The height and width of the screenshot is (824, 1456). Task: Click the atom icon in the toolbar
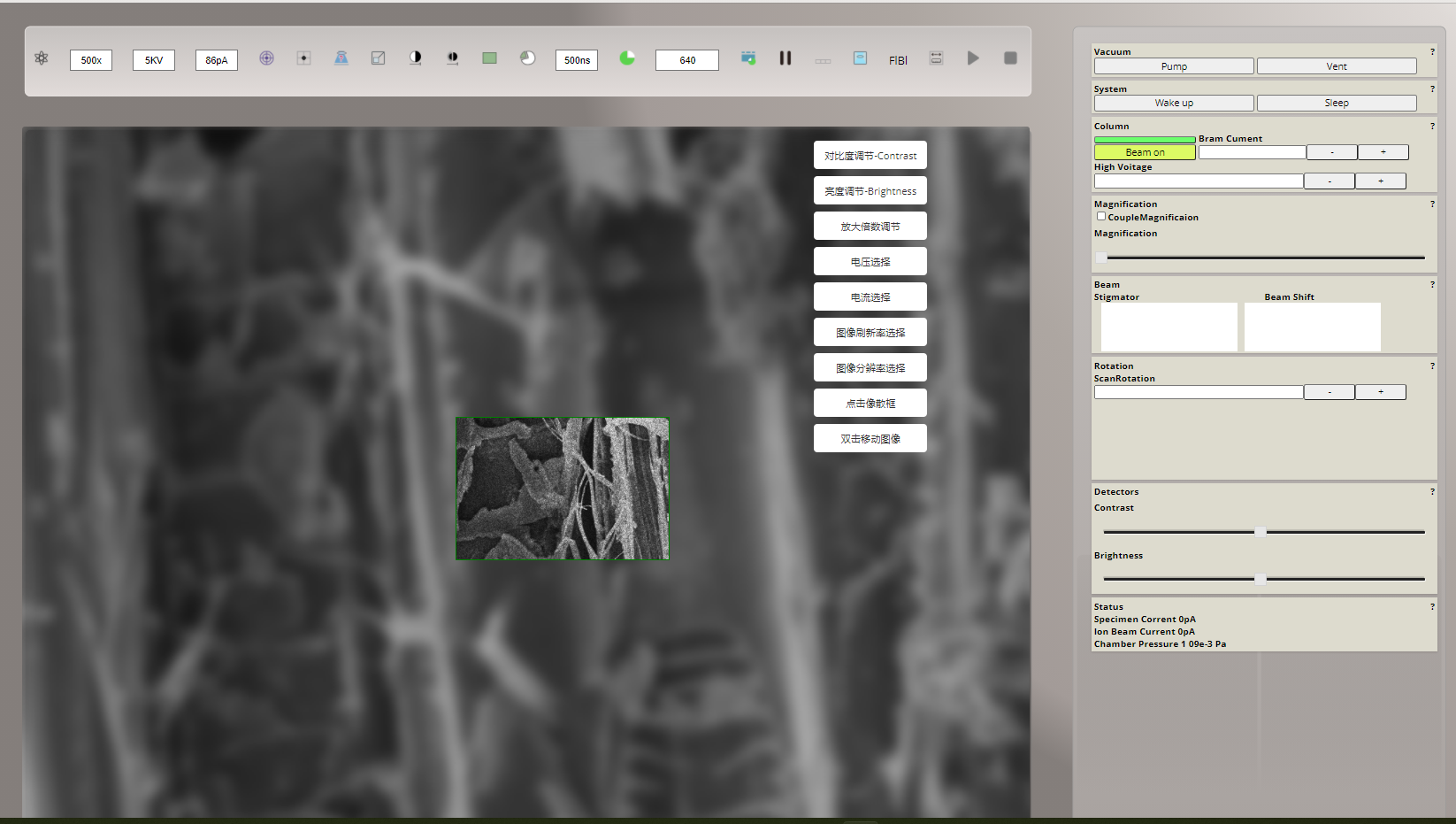click(42, 58)
